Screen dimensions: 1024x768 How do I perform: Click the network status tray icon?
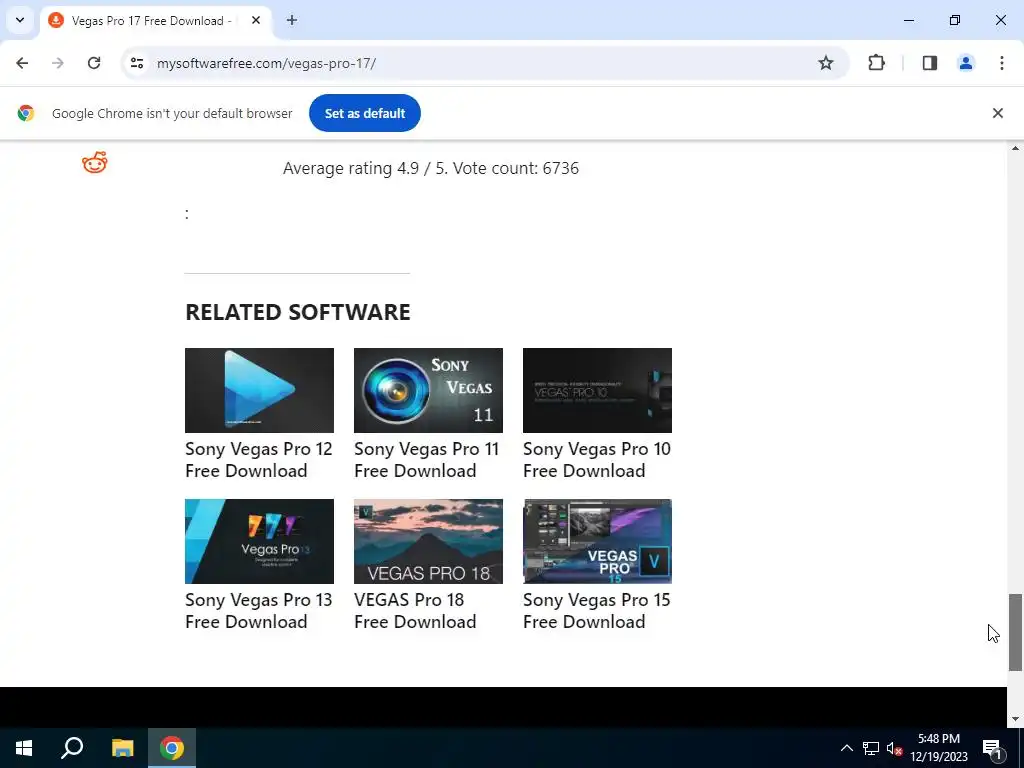coord(871,748)
